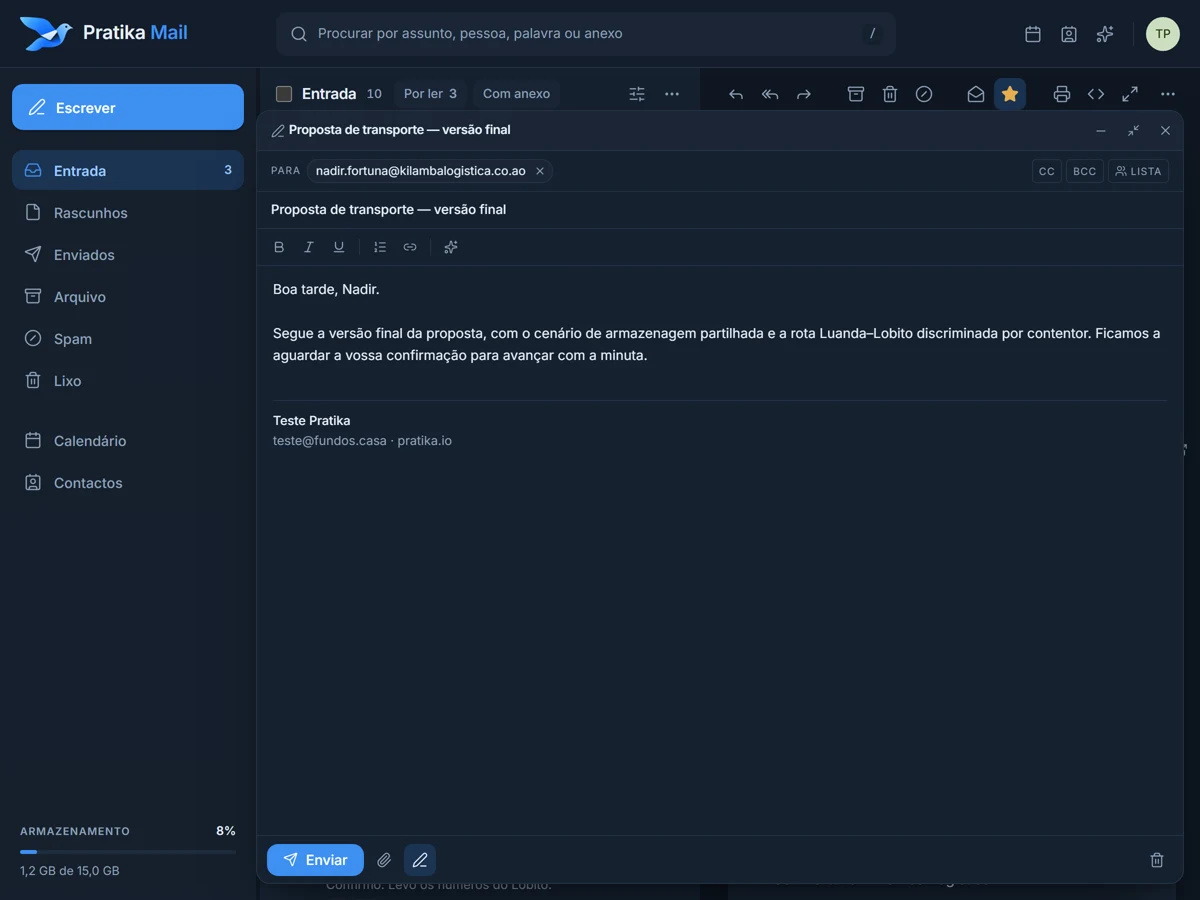The width and height of the screenshot is (1200, 900).
Task: Open the list filter sliders icon
Action: click(x=637, y=94)
